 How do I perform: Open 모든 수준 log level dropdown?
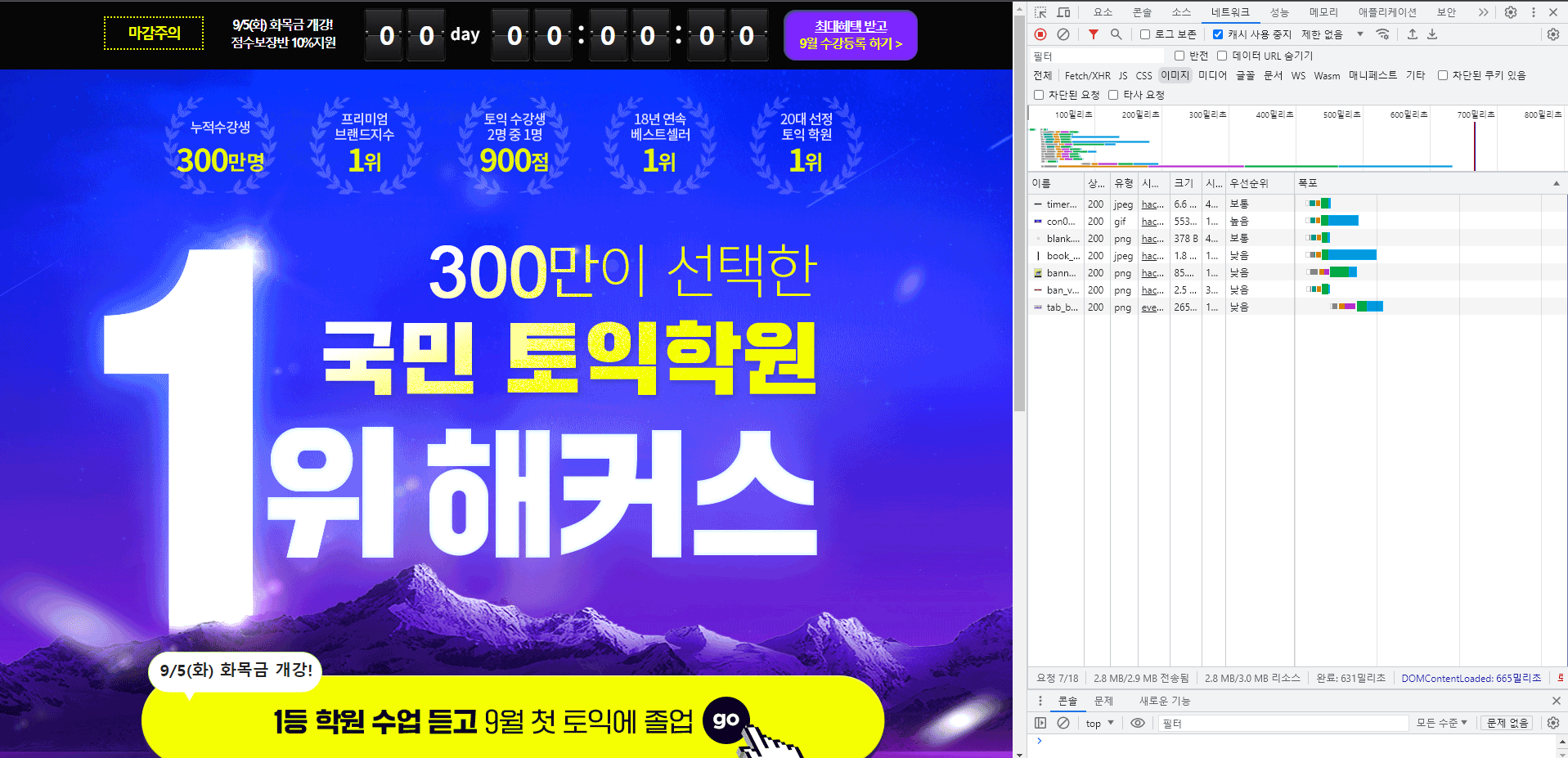coord(1442,723)
